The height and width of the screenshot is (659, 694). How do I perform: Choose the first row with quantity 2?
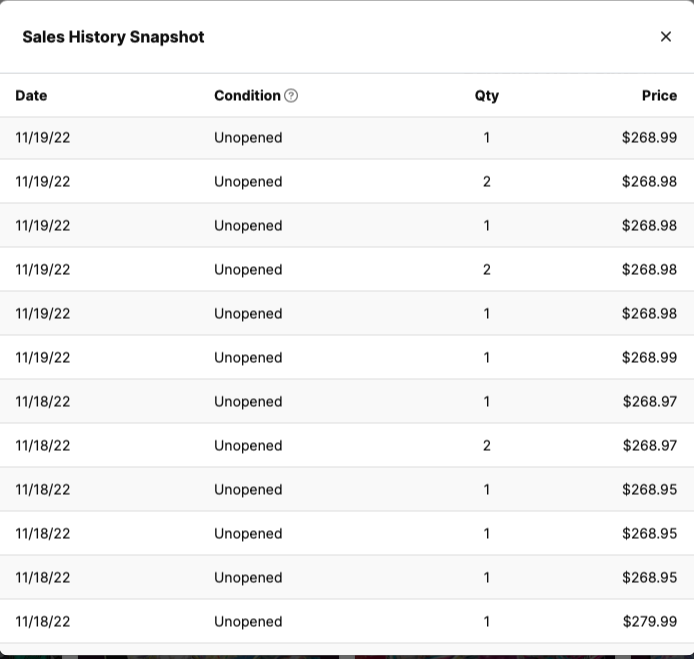click(347, 181)
